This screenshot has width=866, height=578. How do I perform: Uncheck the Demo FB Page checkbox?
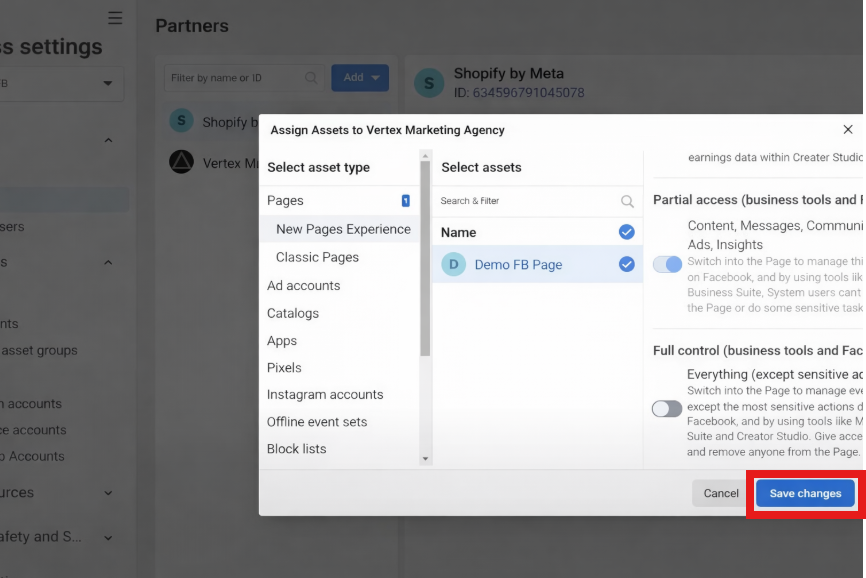(626, 265)
